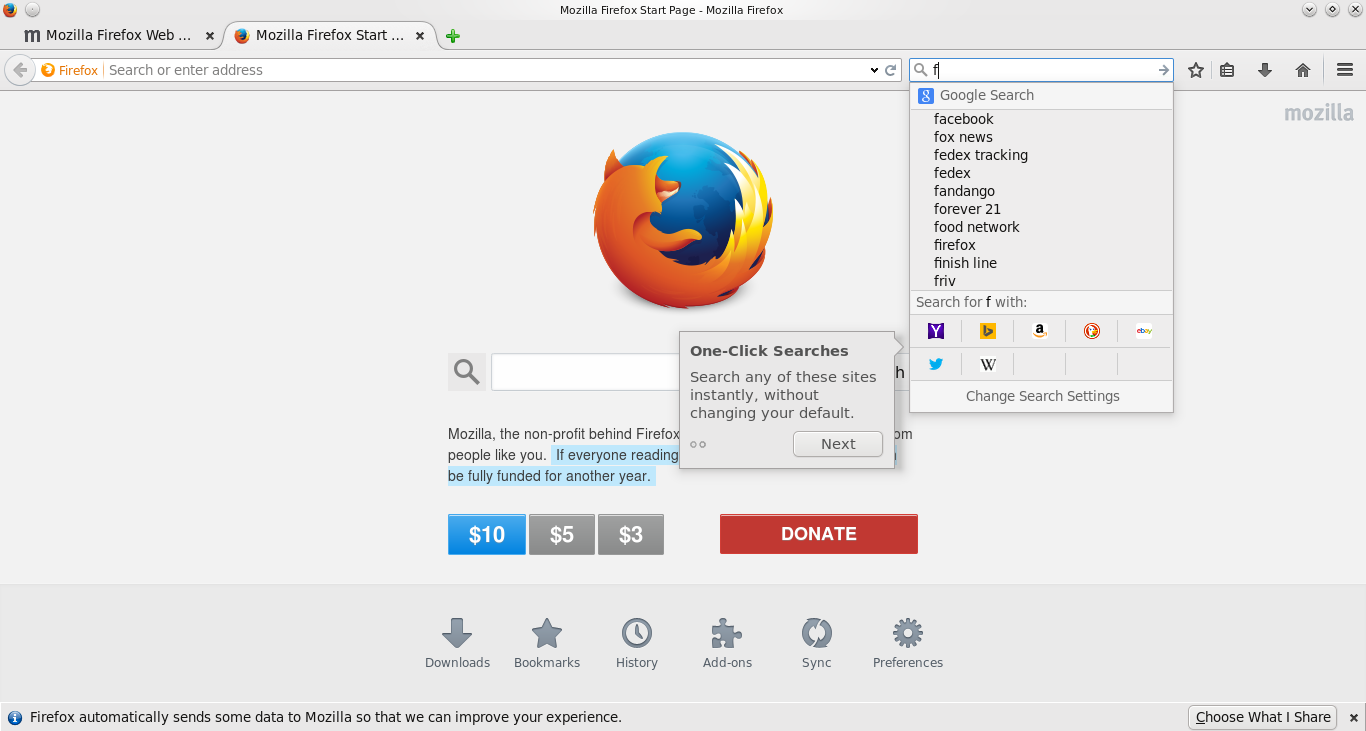Select the $5 donation amount

pos(562,534)
